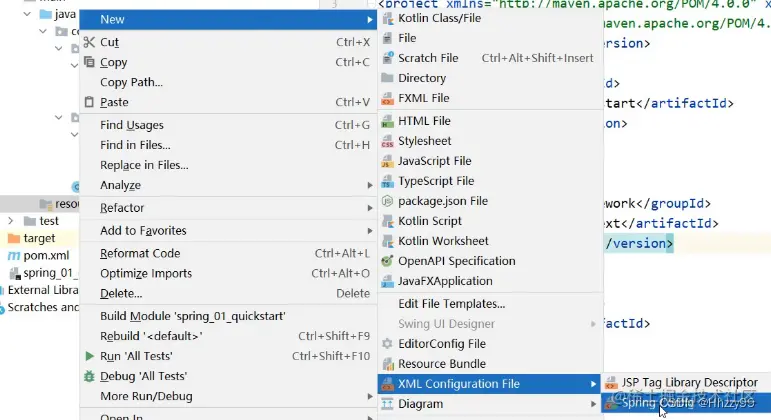The height and width of the screenshot is (420, 771).
Task: Click the File icon in New submenu
Action: (387, 38)
